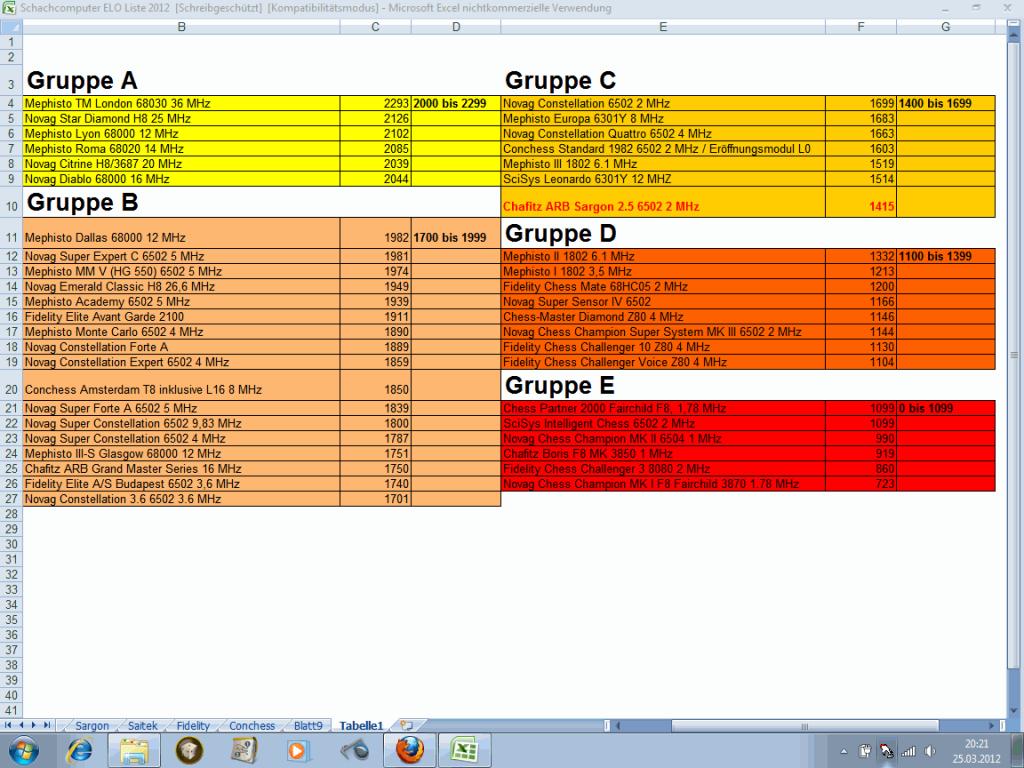Switch to the Sargon sheet tab
Screen dimensions: 1024x768
pos(92,726)
